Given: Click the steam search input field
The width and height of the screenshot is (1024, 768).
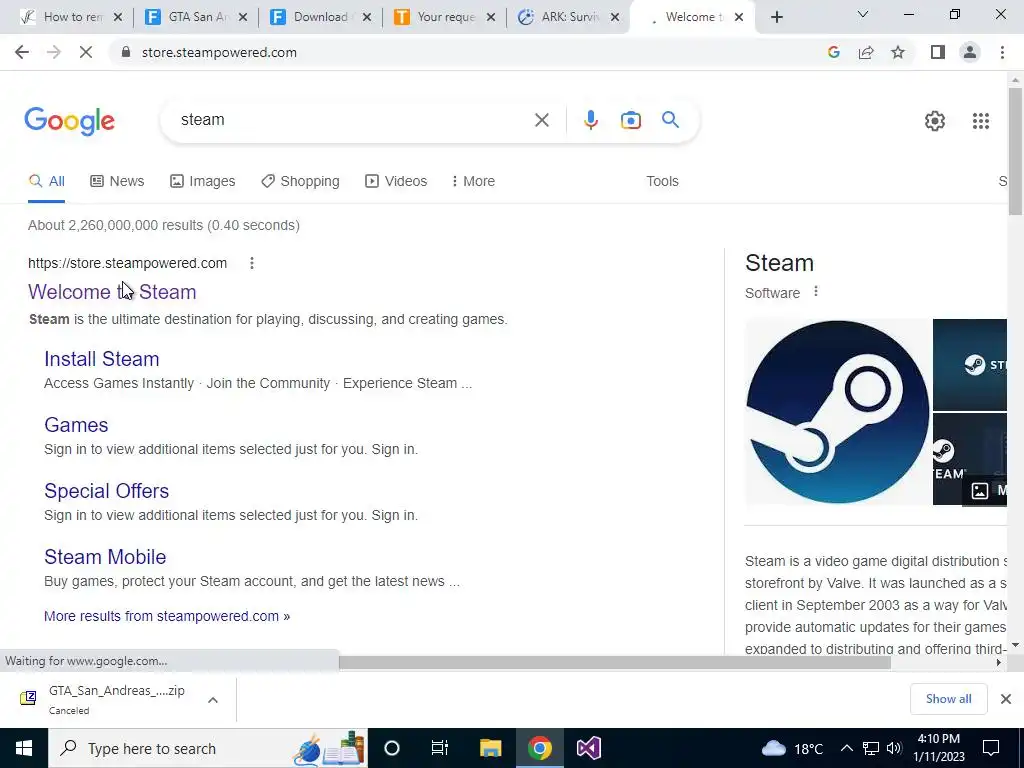Looking at the screenshot, I should [x=353, y=120].
